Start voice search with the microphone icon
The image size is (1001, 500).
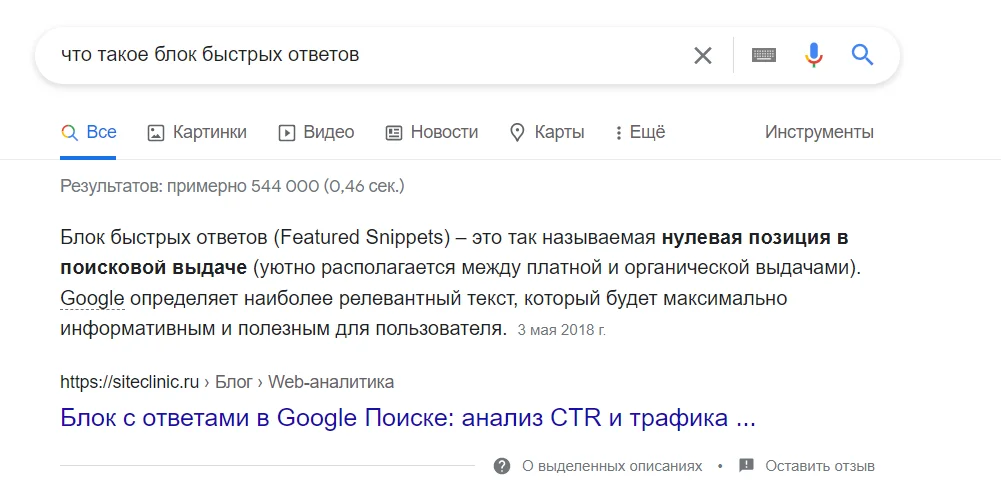[814, 55]
